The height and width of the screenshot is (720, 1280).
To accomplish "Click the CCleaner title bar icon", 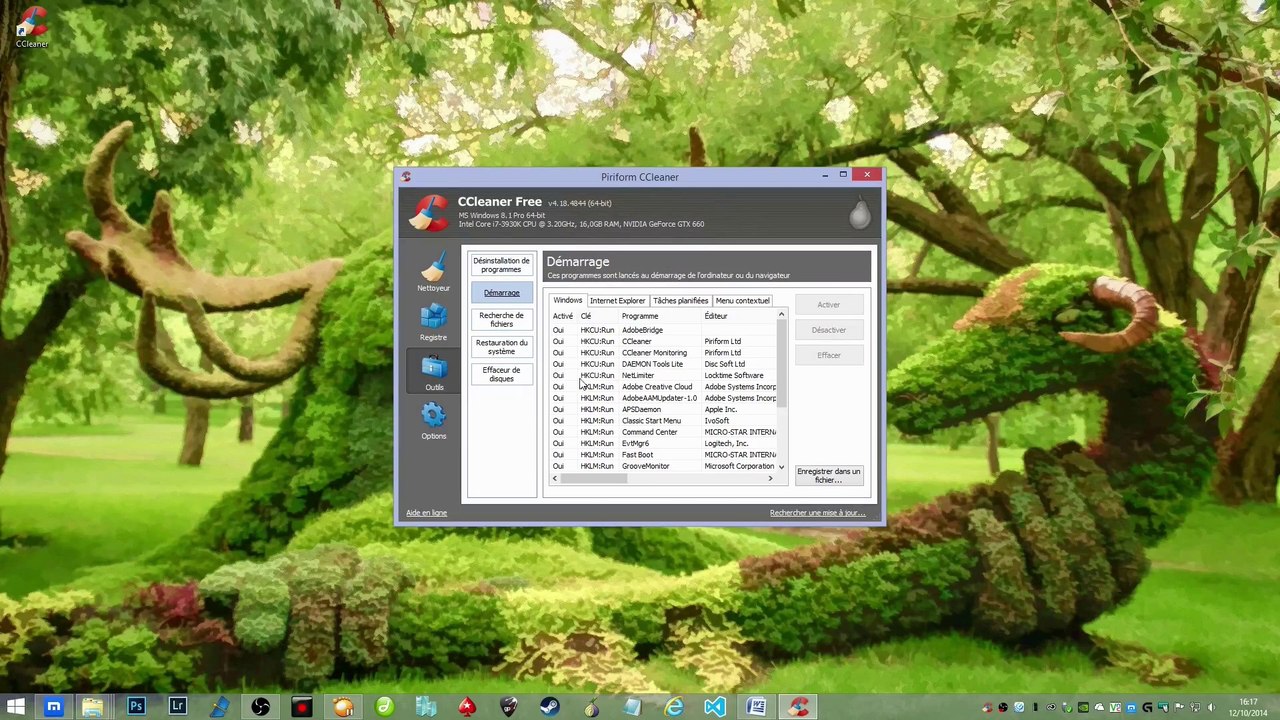I will 405,177.
